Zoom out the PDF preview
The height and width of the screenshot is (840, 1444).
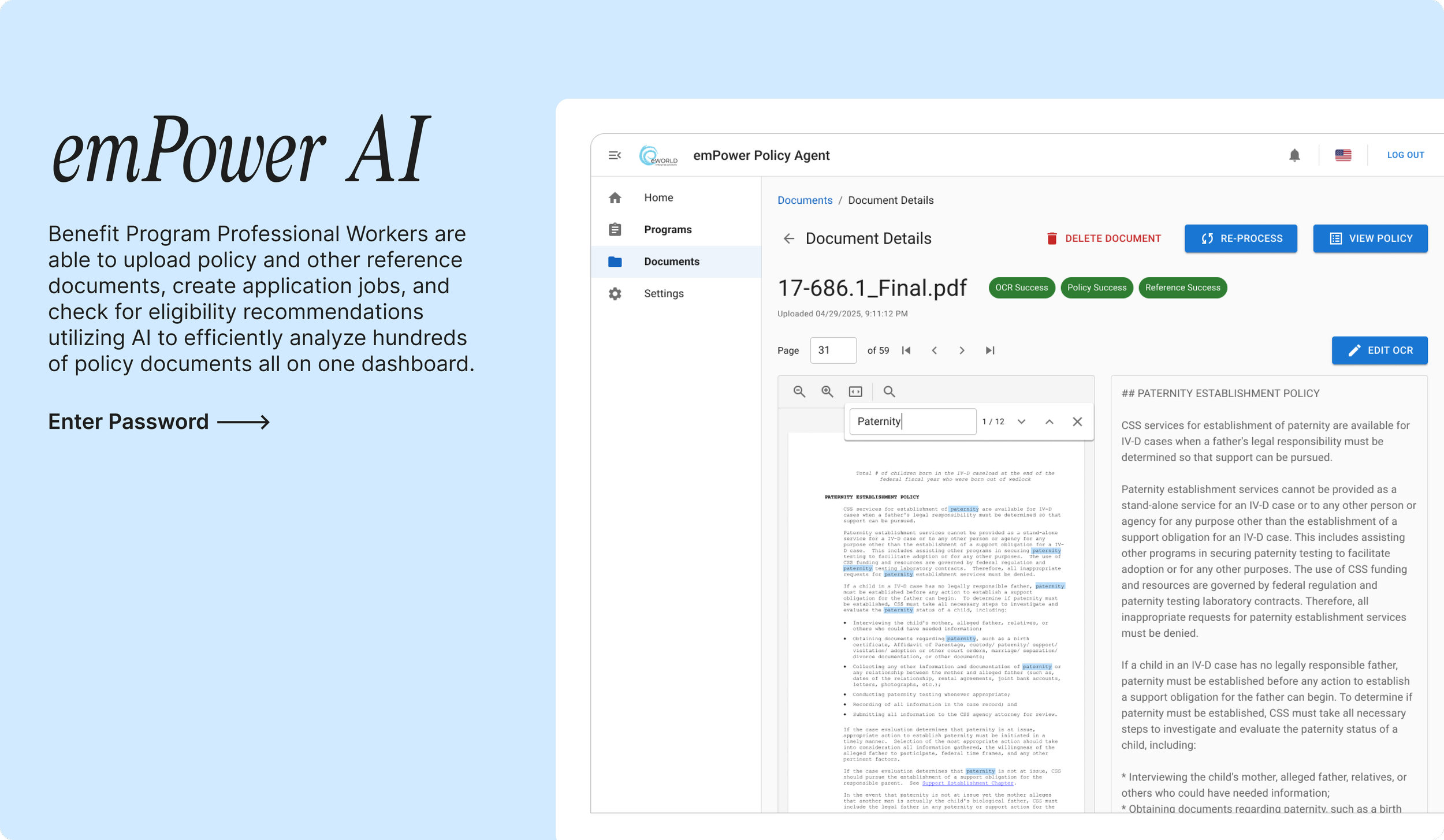(x=799, y=391)
